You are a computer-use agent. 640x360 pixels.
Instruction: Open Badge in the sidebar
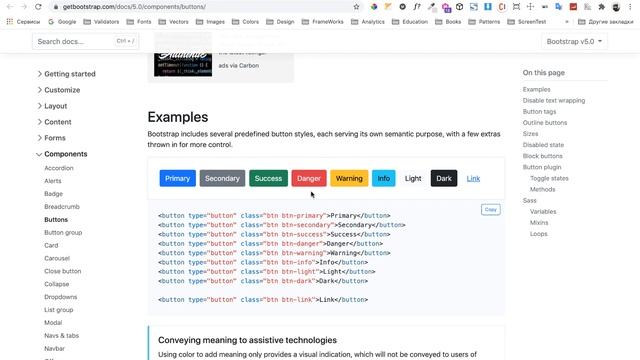(53, 193)
